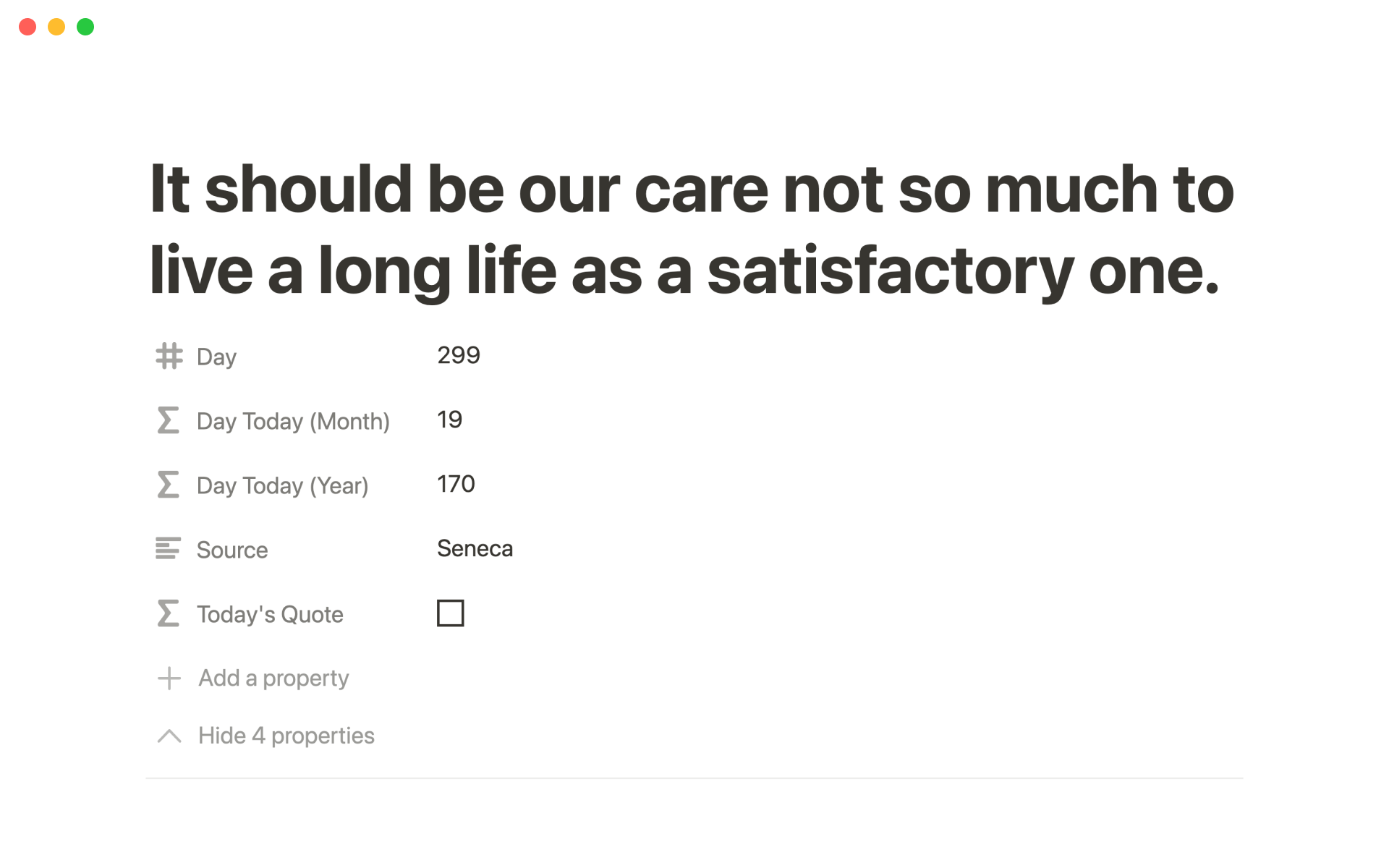
Task: Click the green maximize window button
Action: [x=85, y=27]
